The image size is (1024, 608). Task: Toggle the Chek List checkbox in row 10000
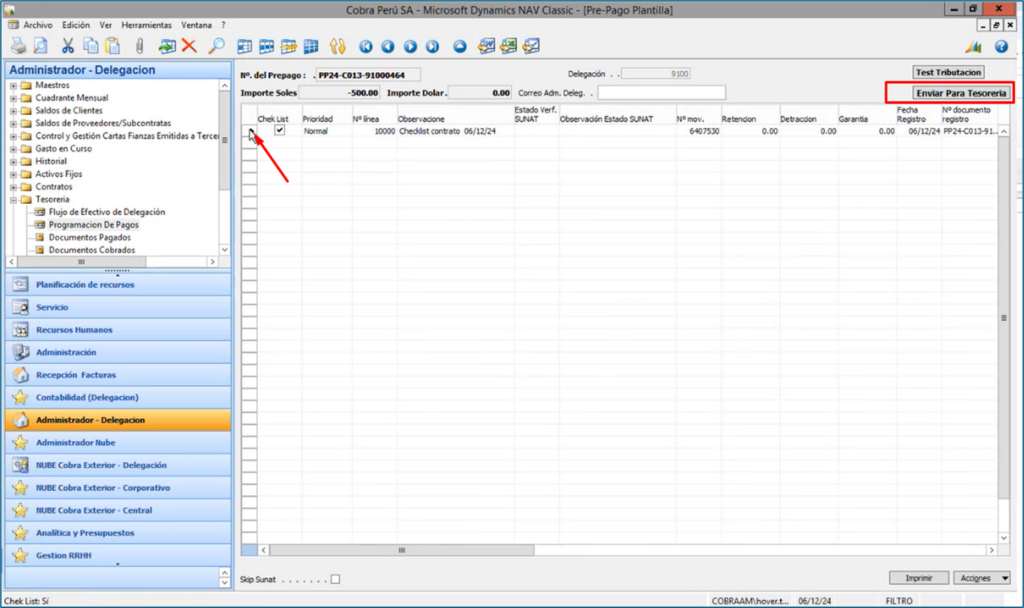tap(280, 130)
